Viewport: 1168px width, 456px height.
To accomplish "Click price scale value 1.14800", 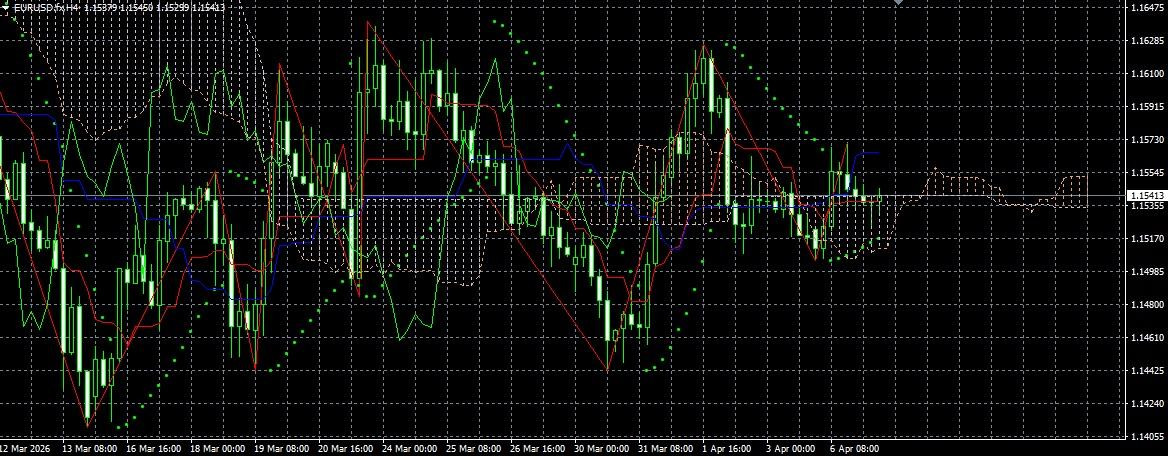I will [1147, 305].
